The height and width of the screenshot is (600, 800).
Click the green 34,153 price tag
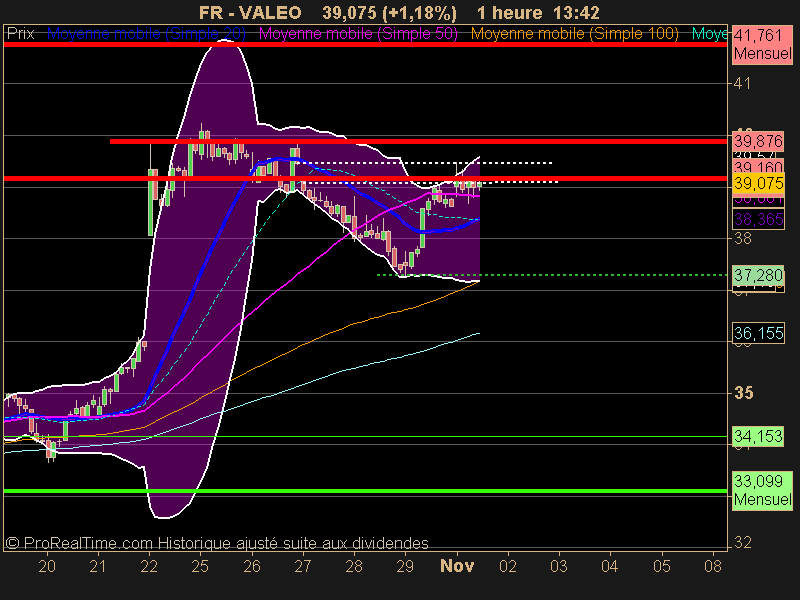(x=758, y=436)
